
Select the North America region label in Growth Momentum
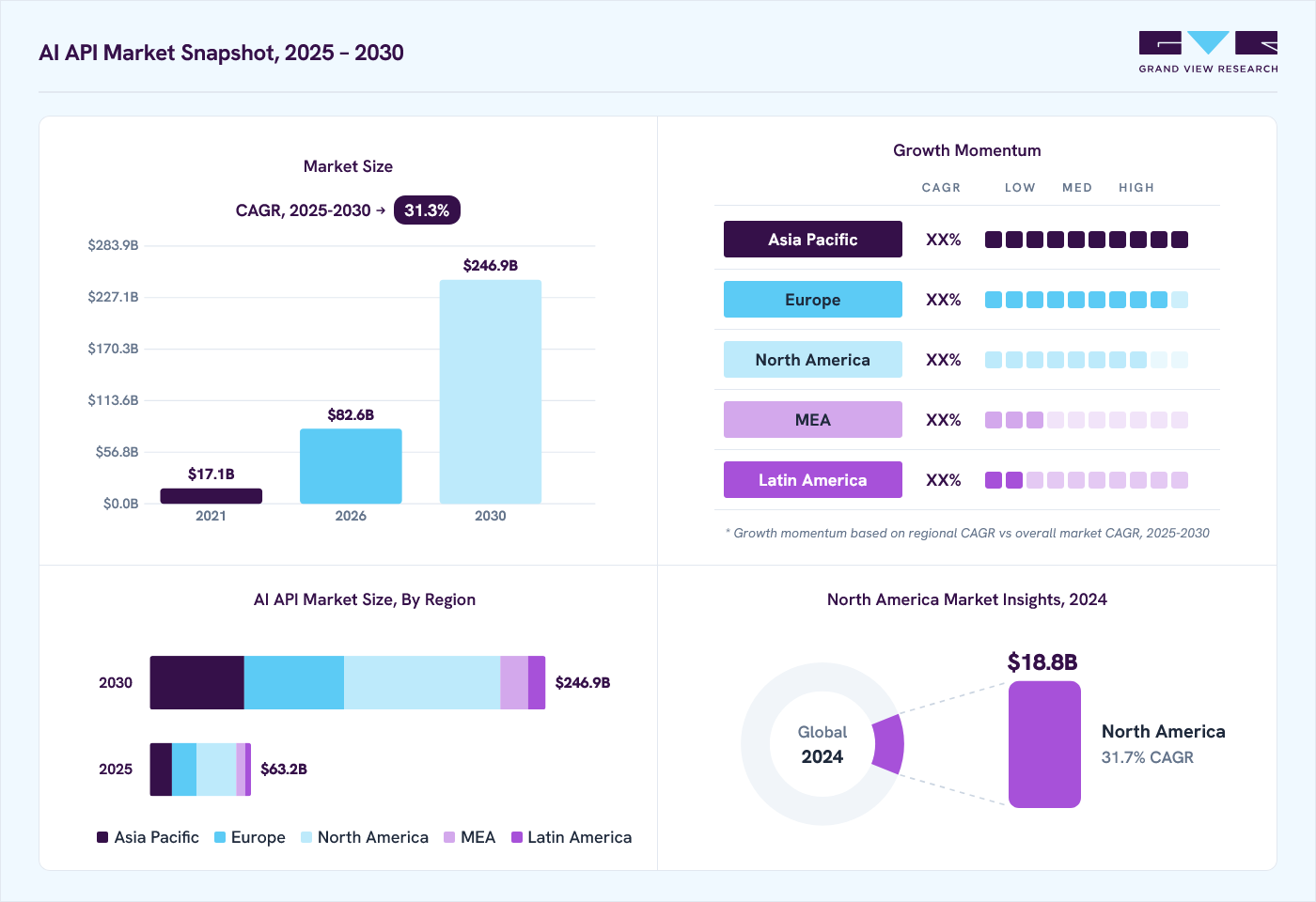tap(813, 360)
